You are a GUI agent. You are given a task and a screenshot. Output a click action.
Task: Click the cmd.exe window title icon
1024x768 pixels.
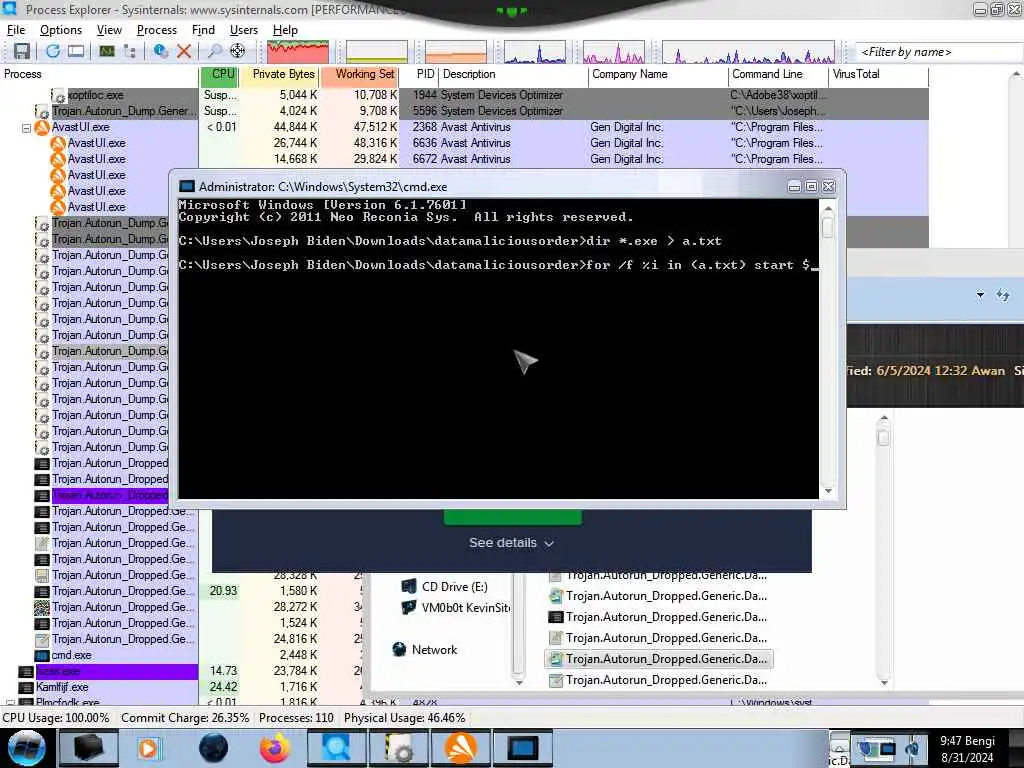point(186,187)
